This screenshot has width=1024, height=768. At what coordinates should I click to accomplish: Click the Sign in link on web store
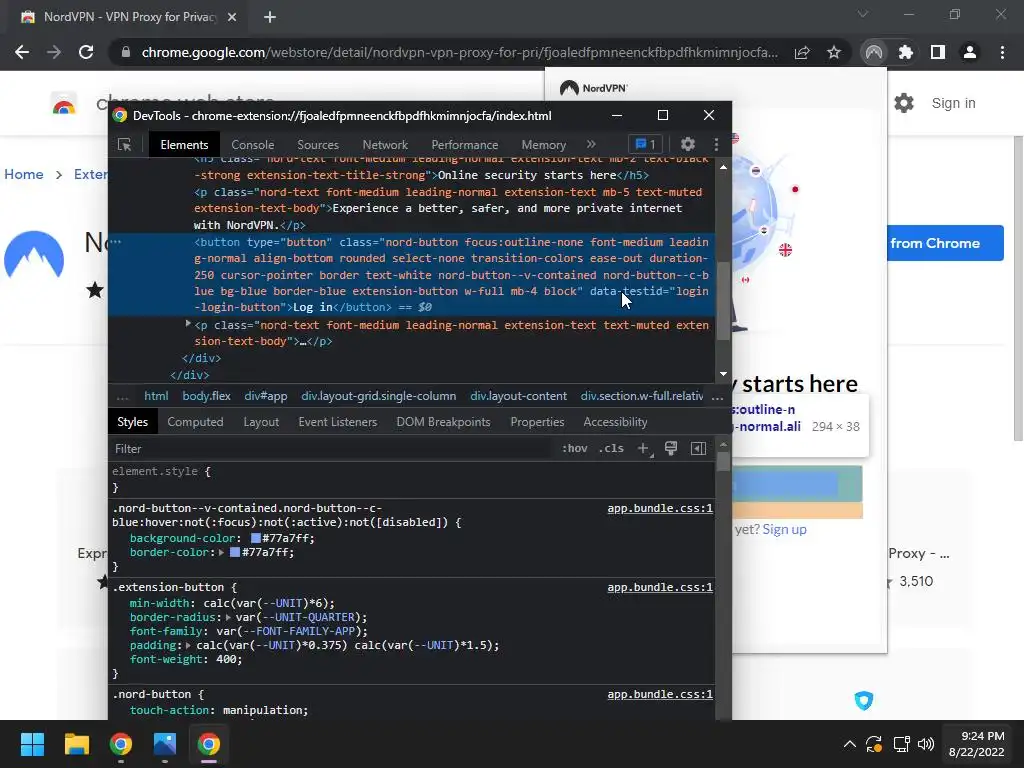click(x=953, y=103)
